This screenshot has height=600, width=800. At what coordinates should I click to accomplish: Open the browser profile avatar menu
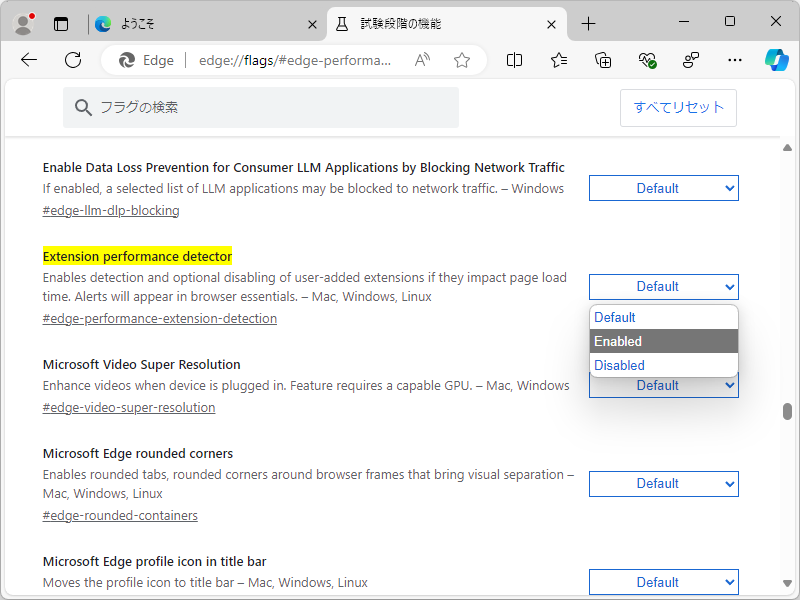(x=22, y=22)
